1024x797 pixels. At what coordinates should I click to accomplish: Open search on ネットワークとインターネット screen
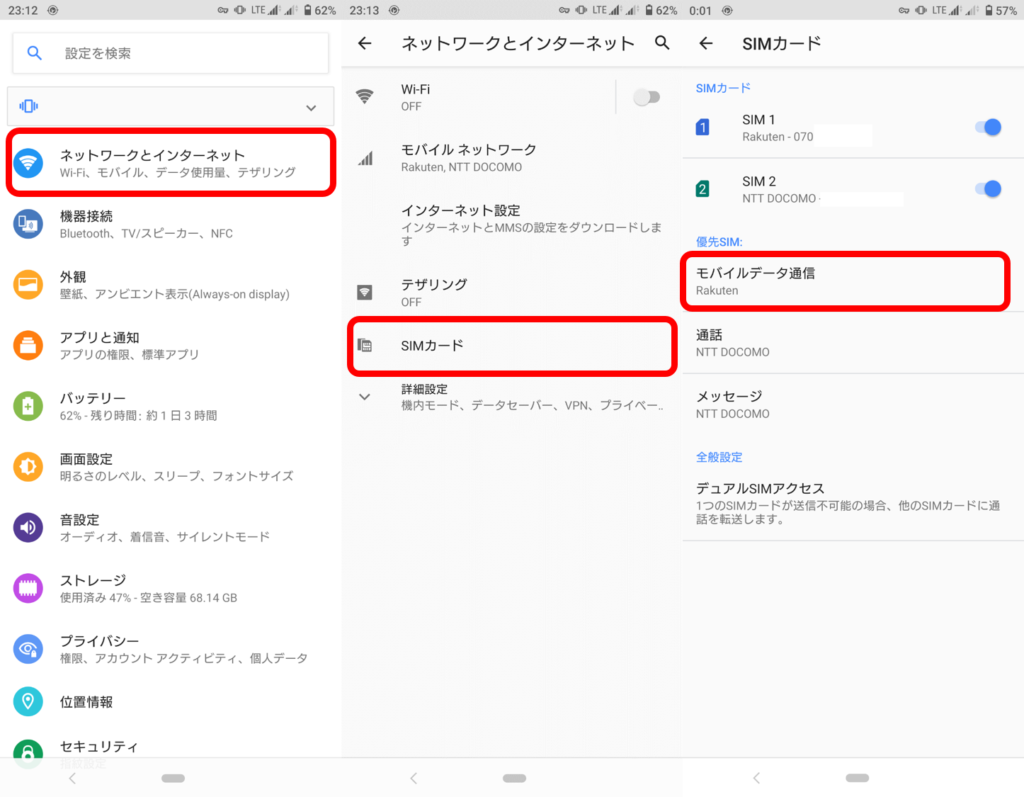662,42
